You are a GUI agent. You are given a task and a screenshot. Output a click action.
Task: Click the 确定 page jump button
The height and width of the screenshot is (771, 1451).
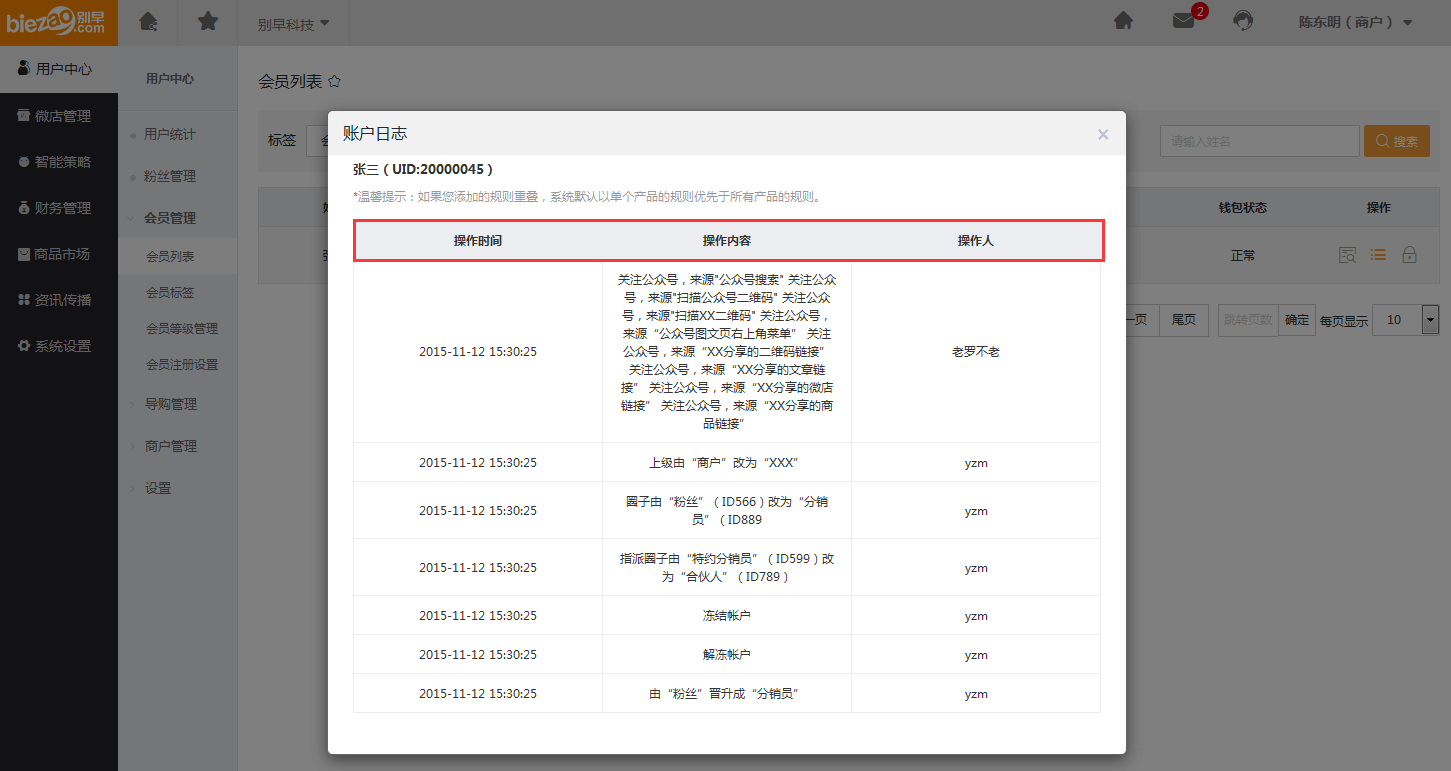(1296, 320)
